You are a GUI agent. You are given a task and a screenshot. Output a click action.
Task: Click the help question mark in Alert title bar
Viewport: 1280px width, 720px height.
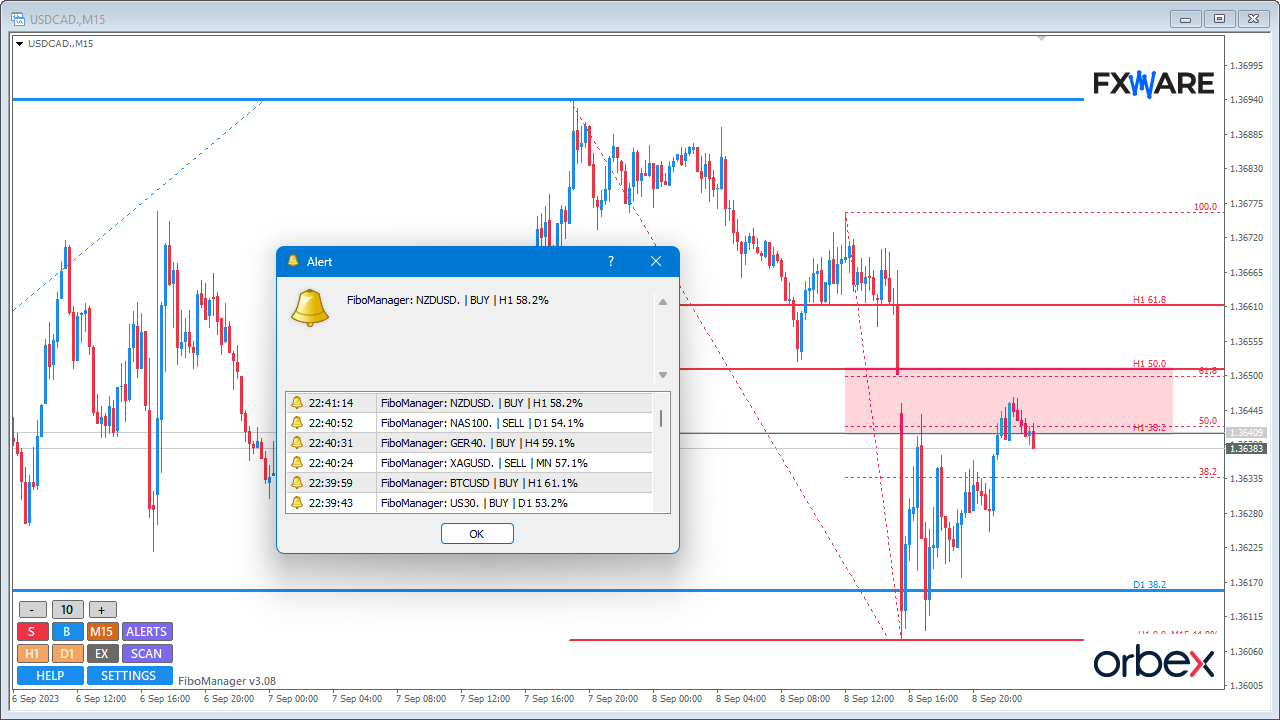pos(611,261)
